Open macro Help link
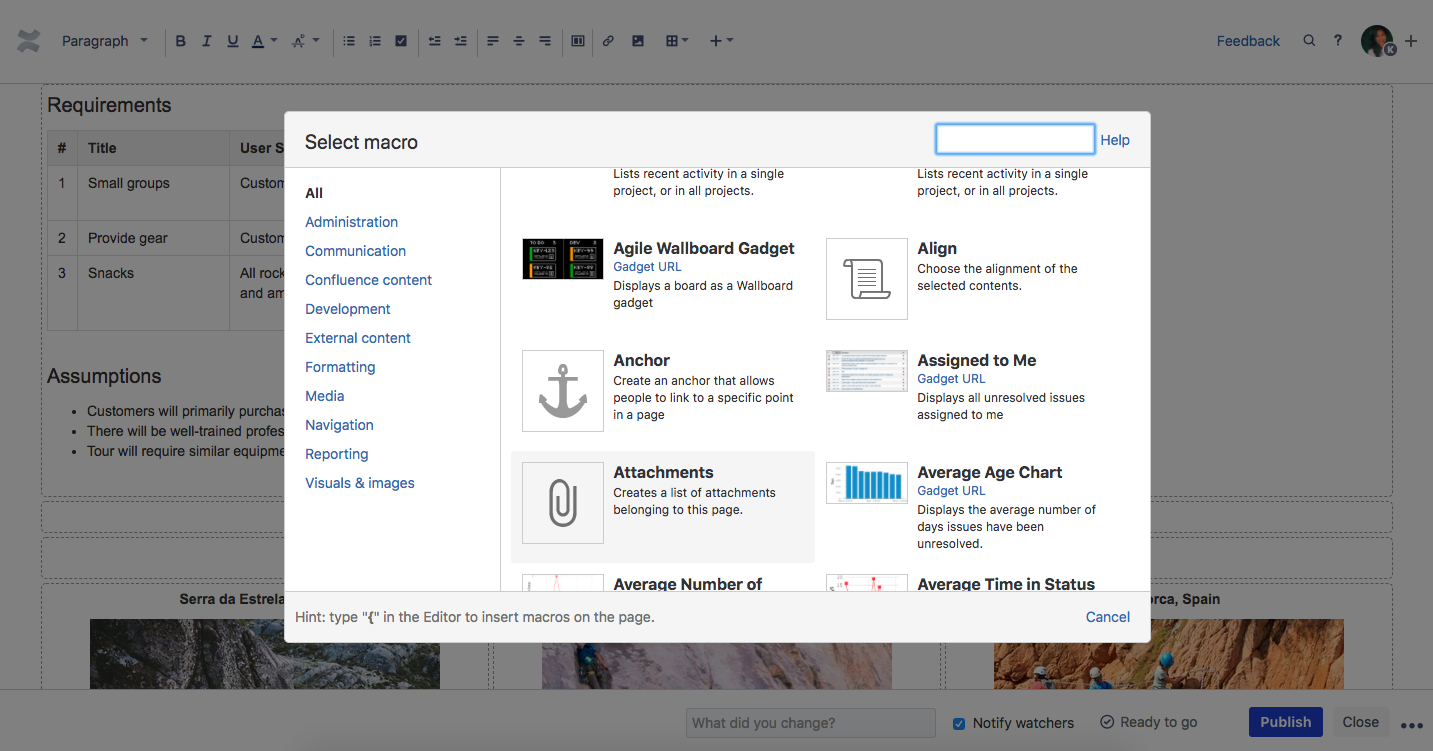 coord(1115,140)
